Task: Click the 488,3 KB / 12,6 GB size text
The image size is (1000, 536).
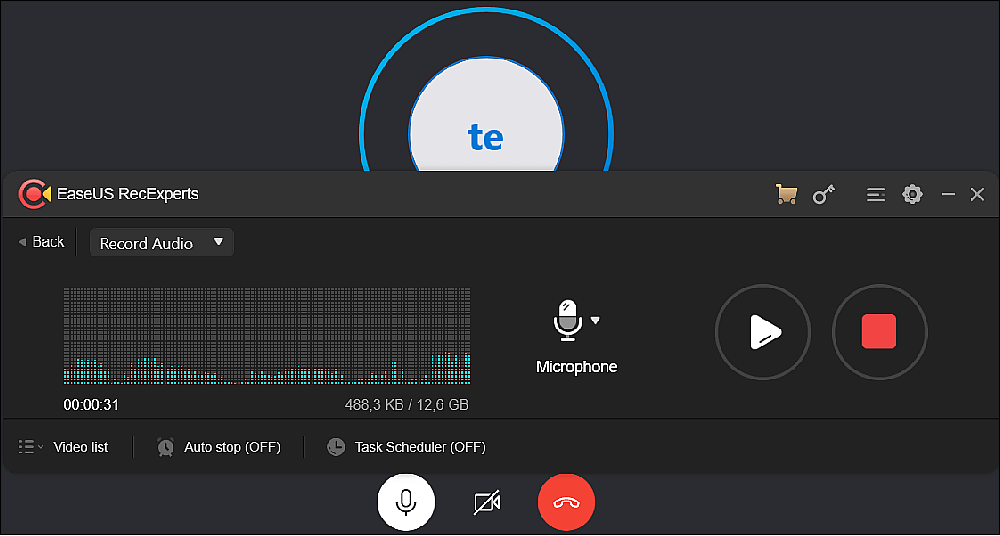Action: click(x=407, y=405)
